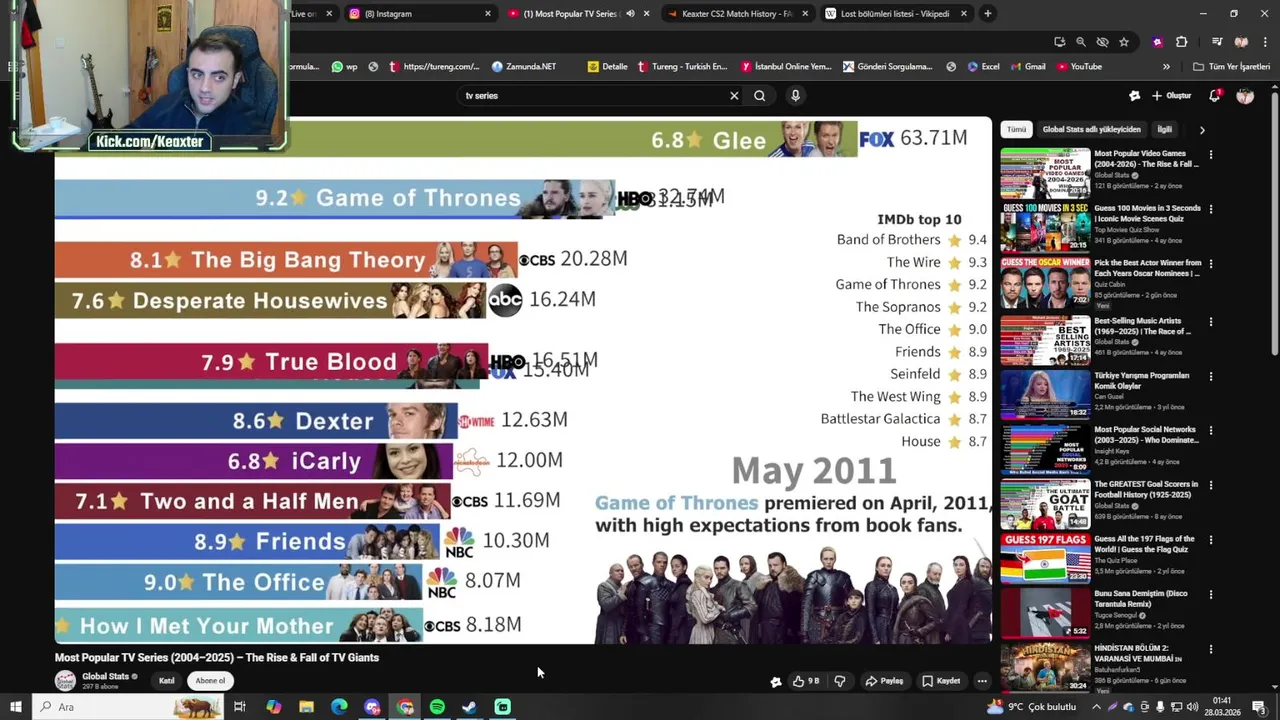
Task: Switch to the Keaxter CS2 Match History tab
Action: pyautogui.click(x=738, y=14)
